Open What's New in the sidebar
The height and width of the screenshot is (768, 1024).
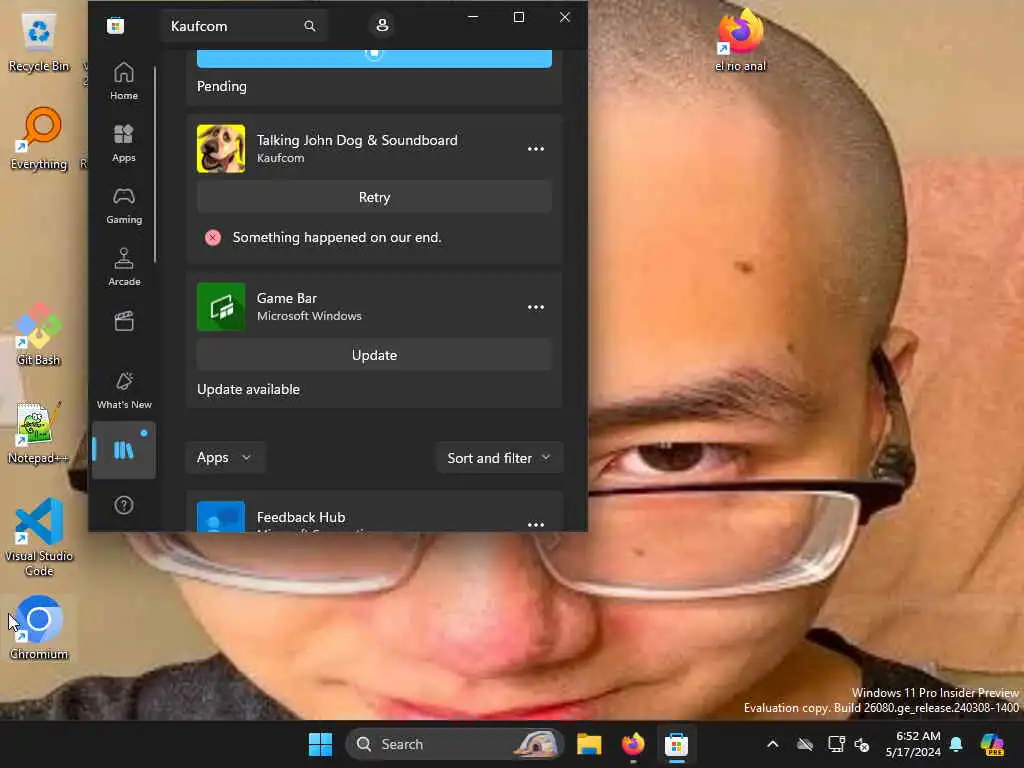(123, 390)
